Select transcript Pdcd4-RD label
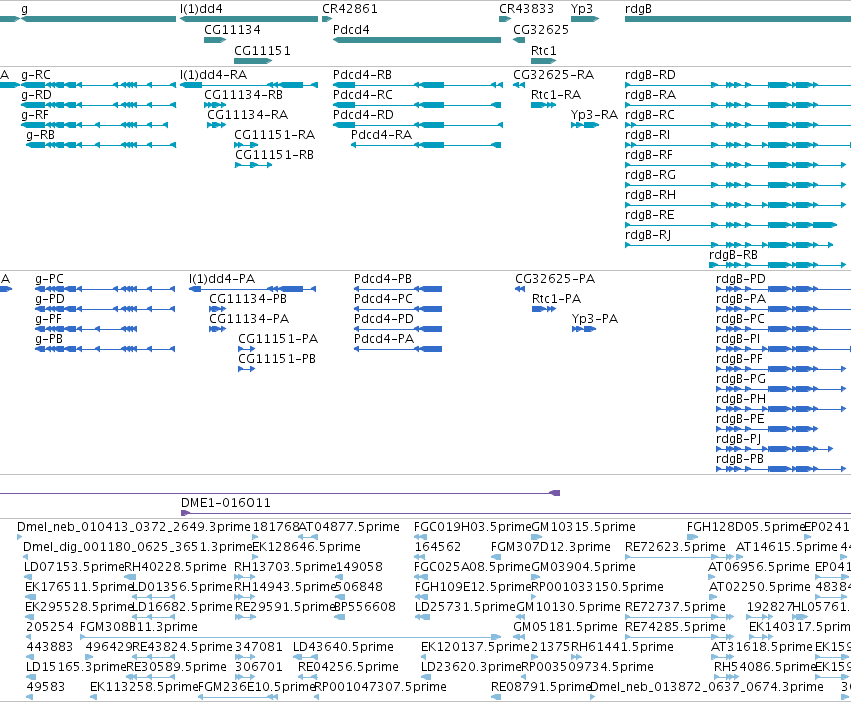Viewport: 851px width, 702px height. pos(363,115)
